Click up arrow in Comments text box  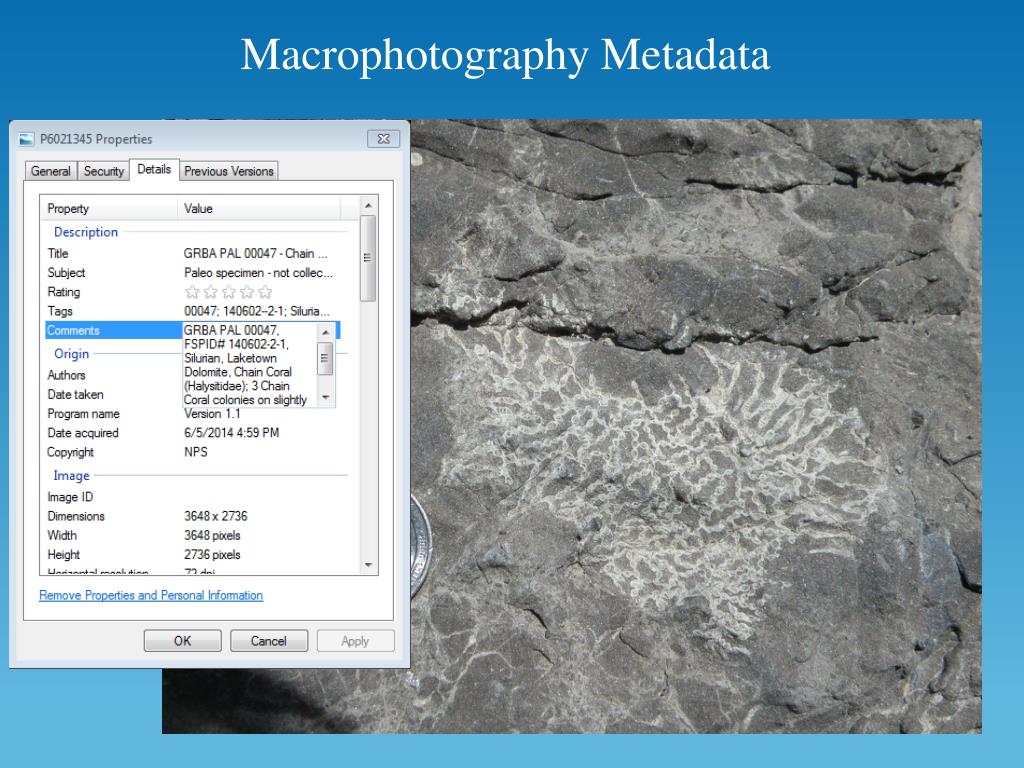click(326, 332)
